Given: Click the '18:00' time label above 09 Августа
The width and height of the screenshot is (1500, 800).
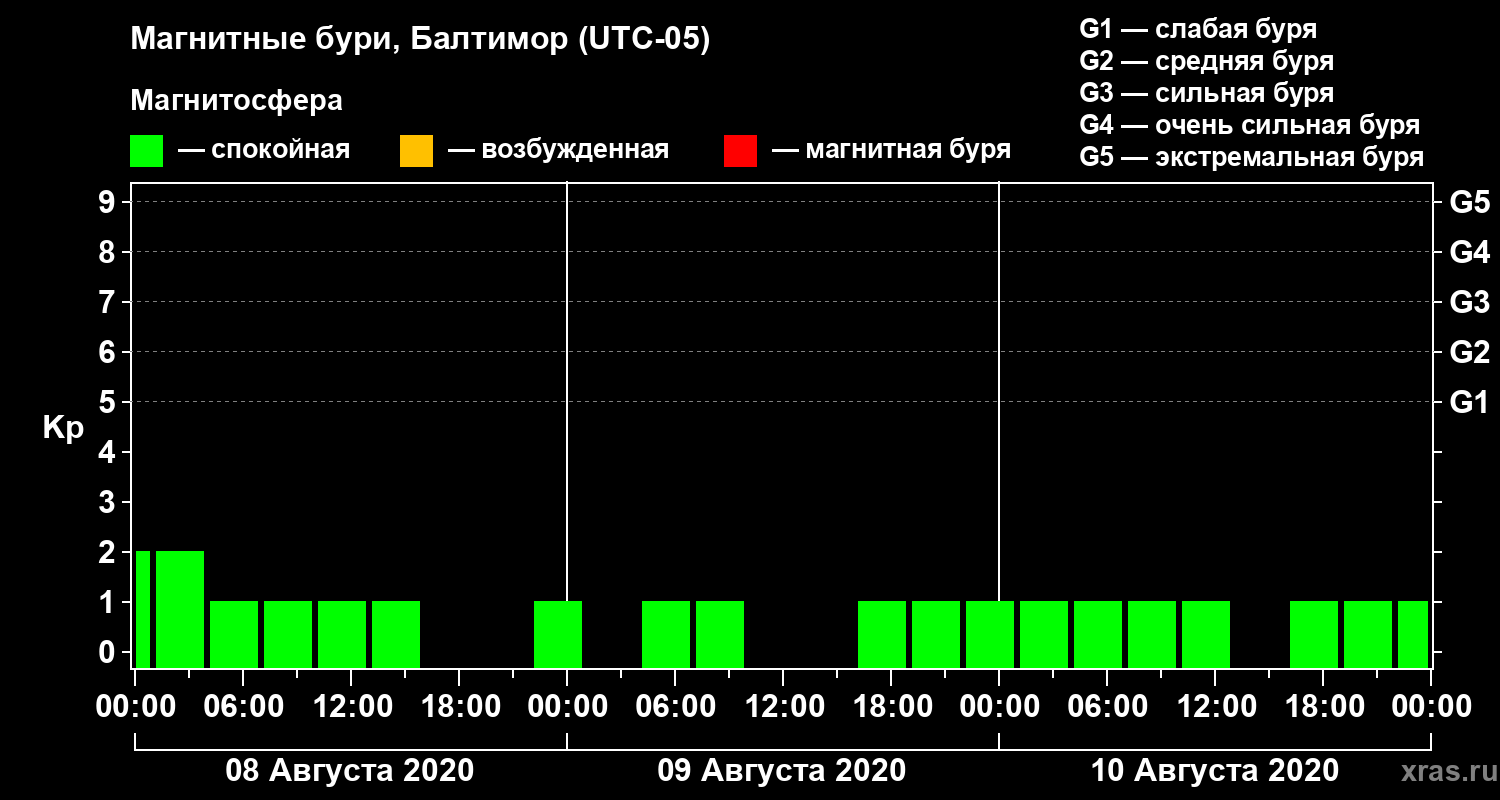Looking at the screenshot, I should [x=891, y=707].
